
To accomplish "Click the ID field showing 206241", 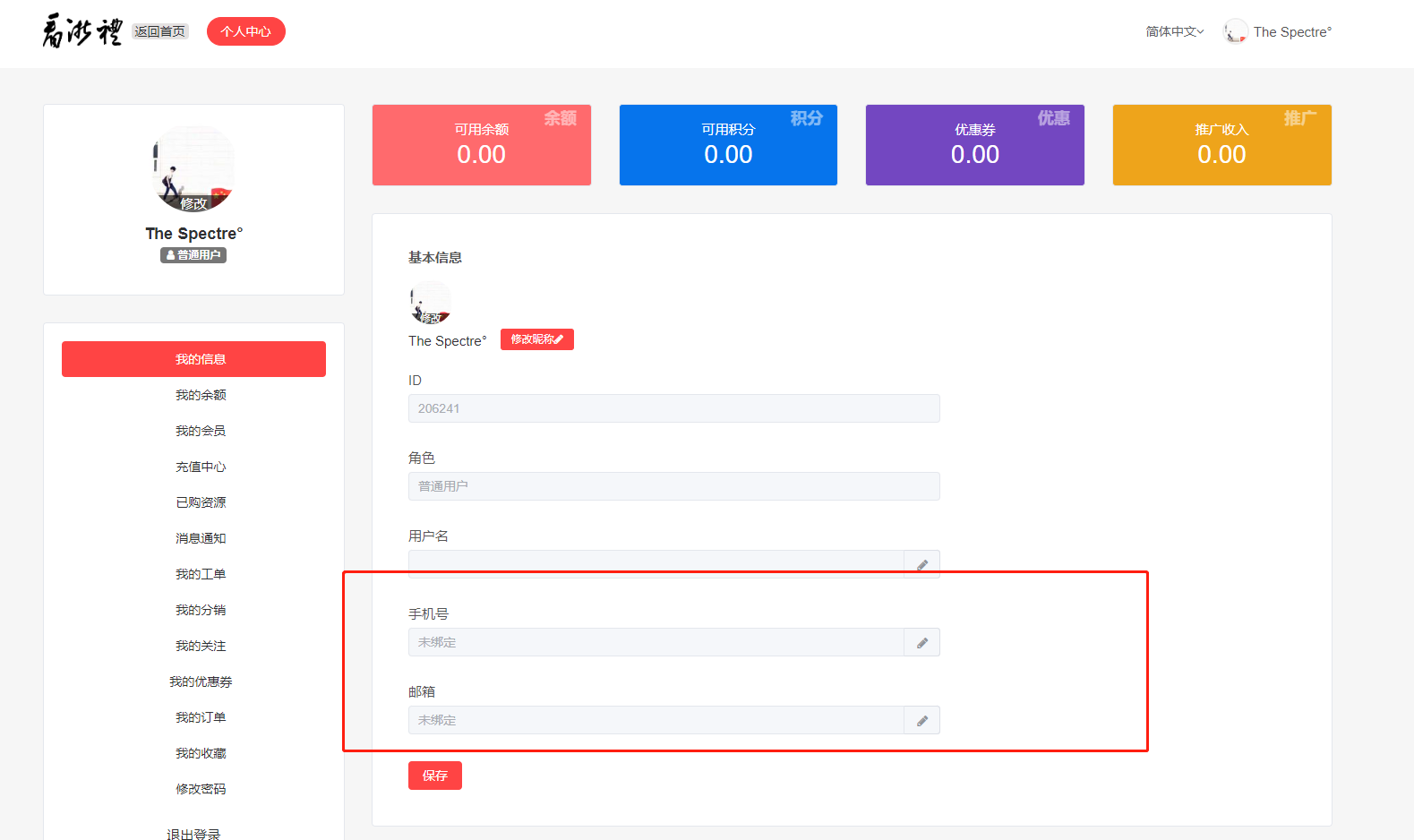I will 674,408.
